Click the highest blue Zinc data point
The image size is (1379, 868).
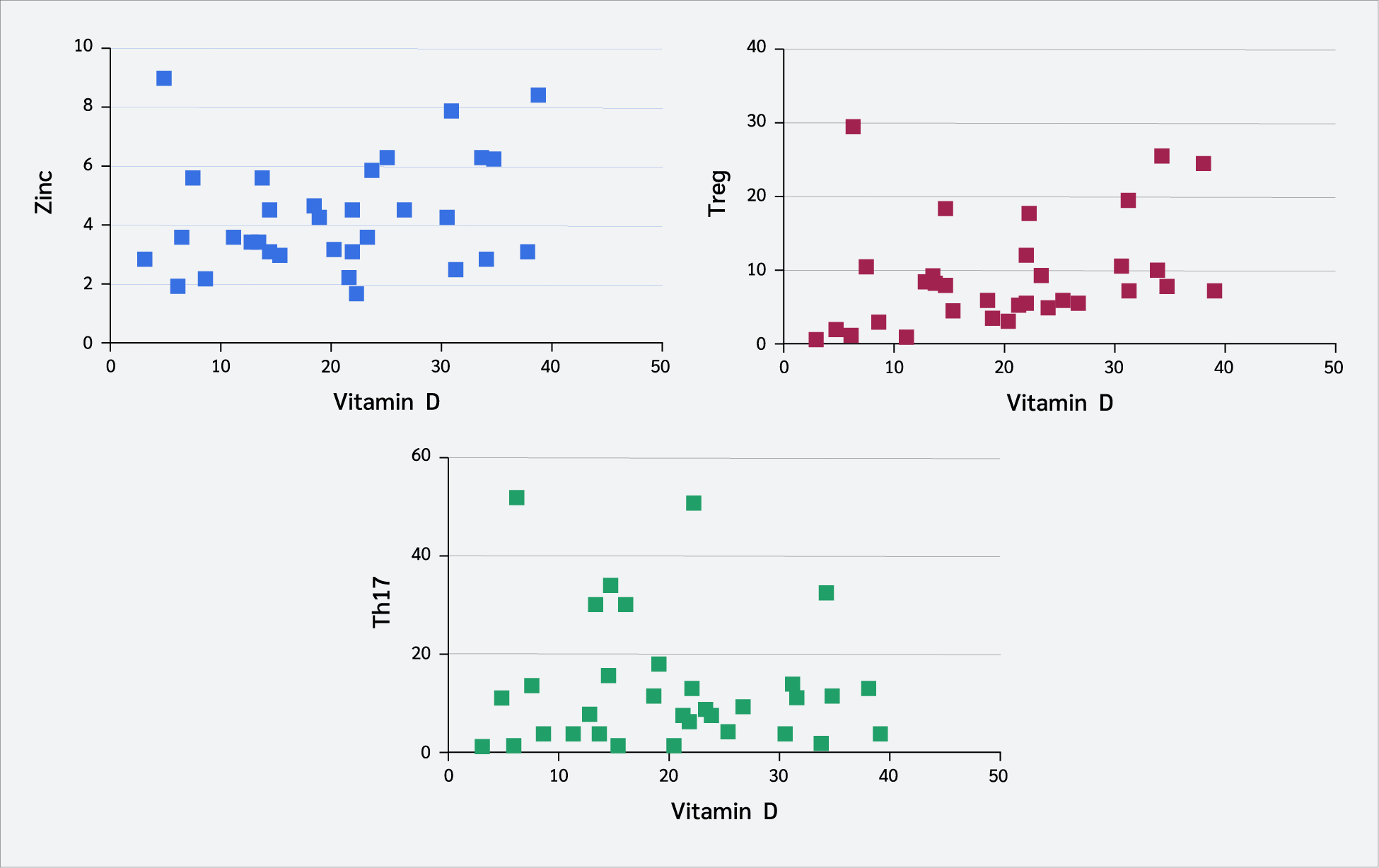coord(164,78)
